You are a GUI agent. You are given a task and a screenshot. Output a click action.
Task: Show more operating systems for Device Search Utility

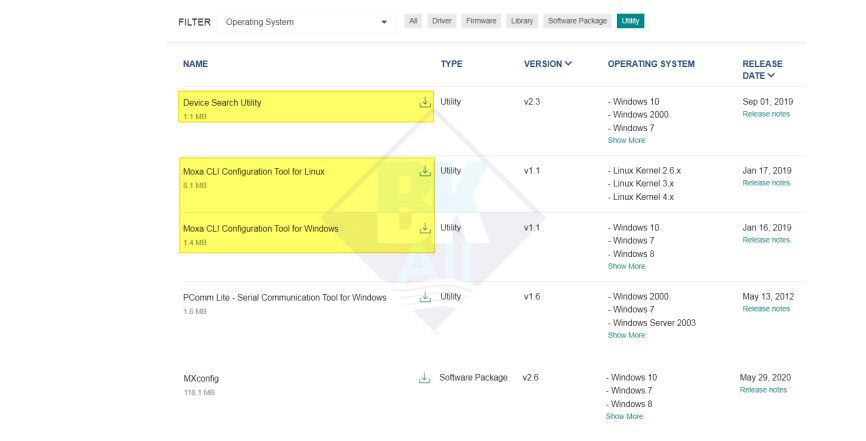626,140
